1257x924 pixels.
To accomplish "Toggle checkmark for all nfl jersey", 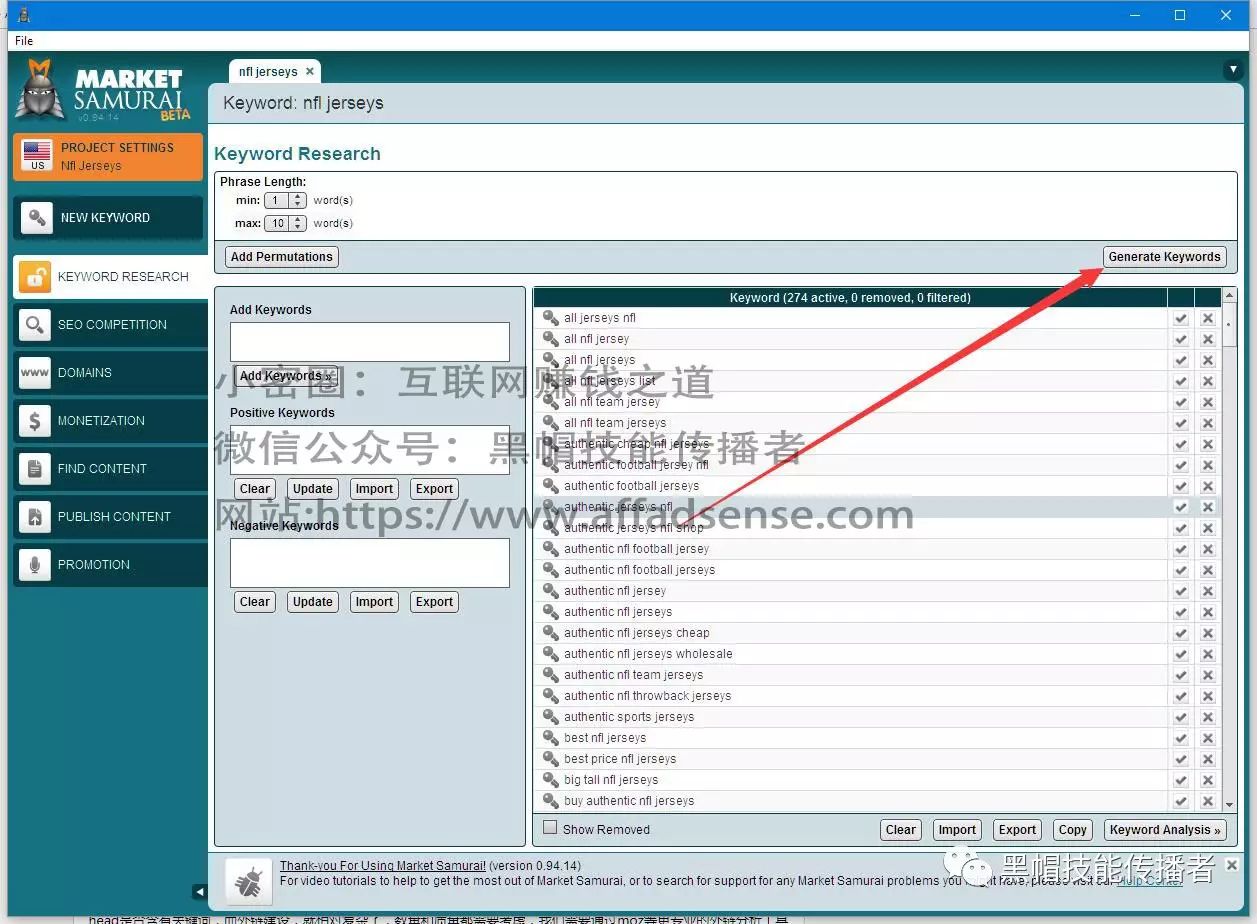I will [1181, 339].
